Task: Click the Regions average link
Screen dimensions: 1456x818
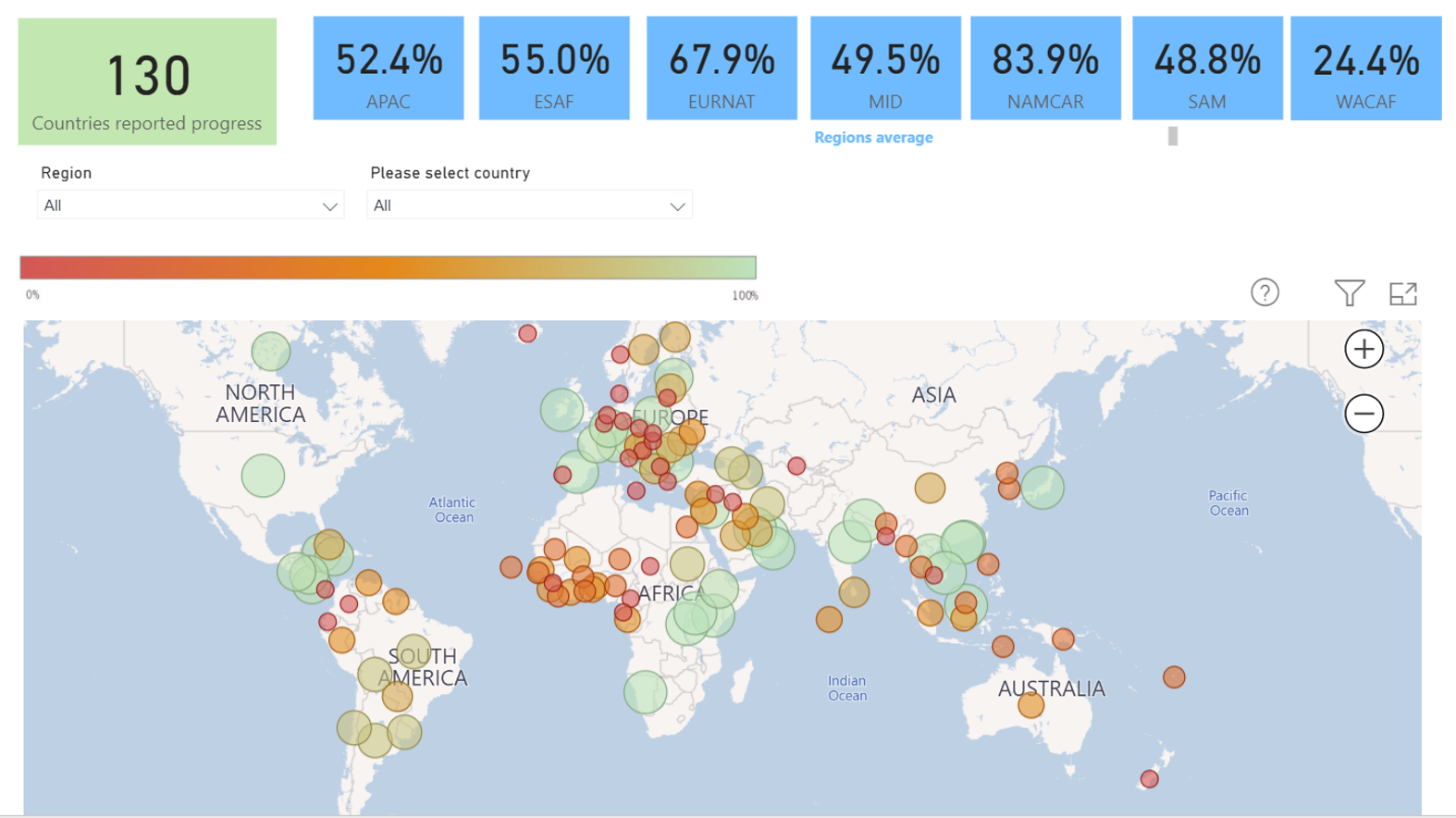Action: [x=873, y=138]
